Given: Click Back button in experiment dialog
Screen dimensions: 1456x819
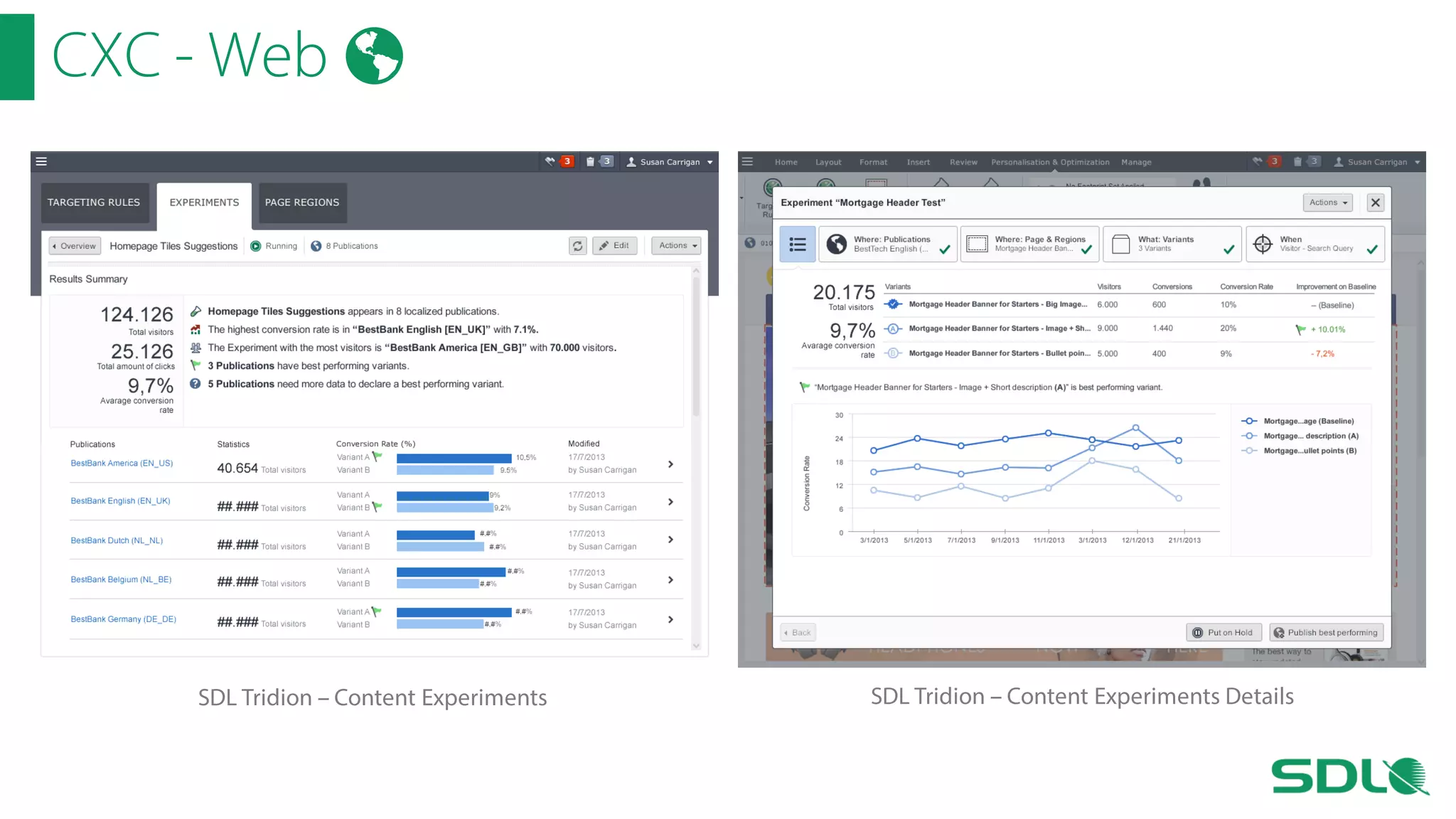Looking at the screenshot, I should coord(798,633).
